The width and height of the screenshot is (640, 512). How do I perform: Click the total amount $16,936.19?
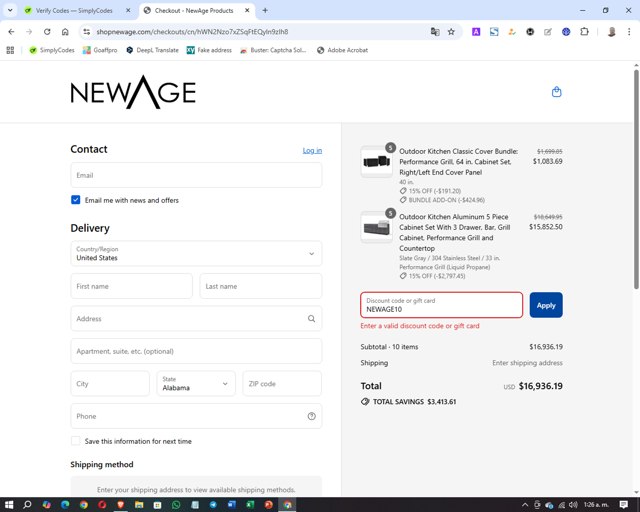coord(540,386)
